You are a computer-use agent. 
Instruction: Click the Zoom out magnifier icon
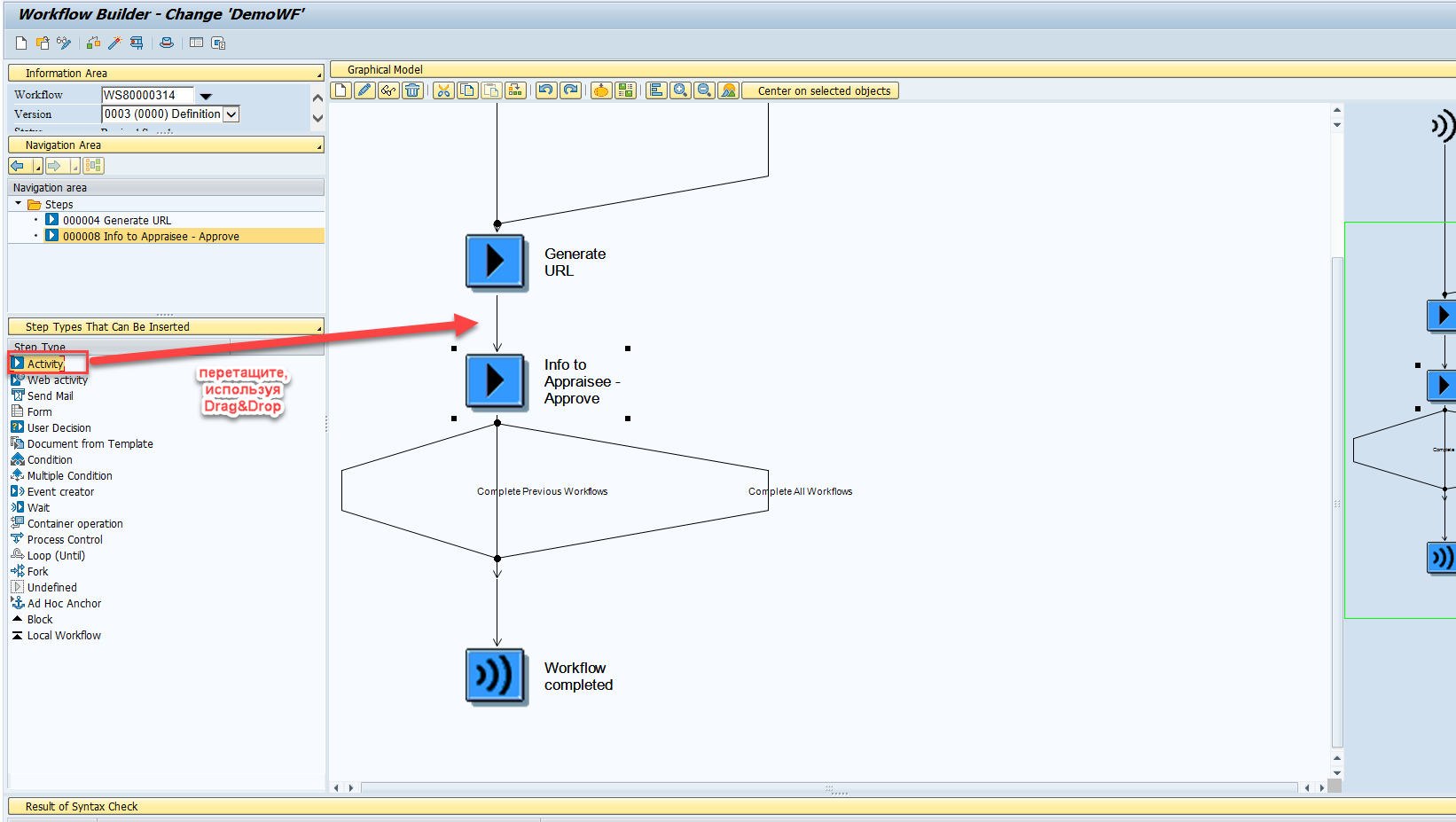[x=704, y=90]
